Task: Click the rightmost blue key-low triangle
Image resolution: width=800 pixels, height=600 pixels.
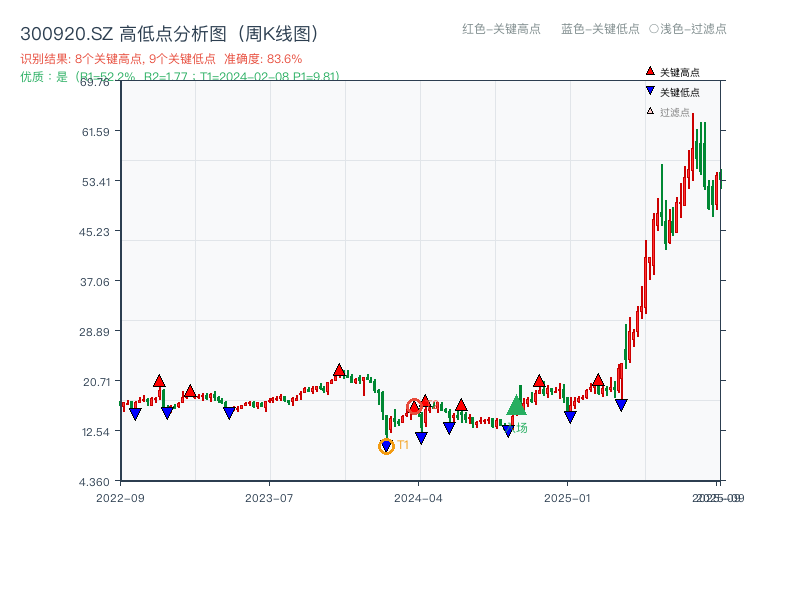Action: [621, 405]
